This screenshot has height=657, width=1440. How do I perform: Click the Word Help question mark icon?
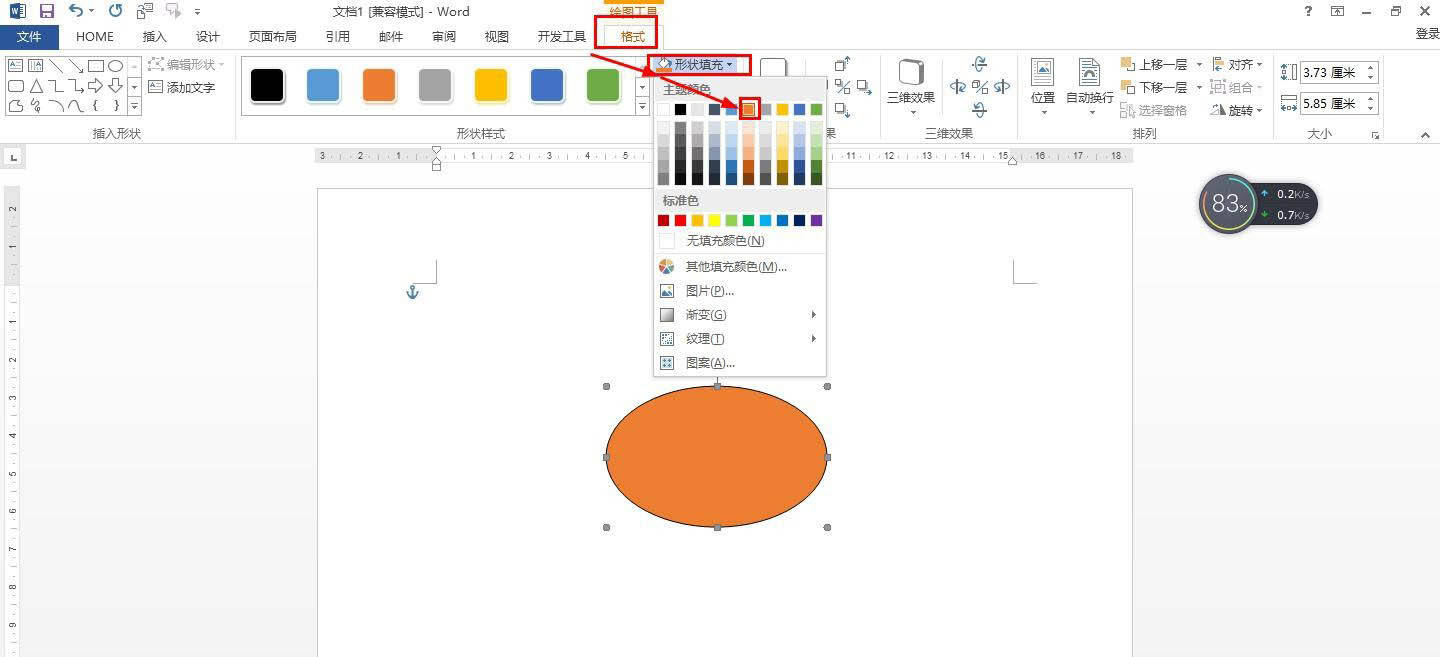[1308, 12]
